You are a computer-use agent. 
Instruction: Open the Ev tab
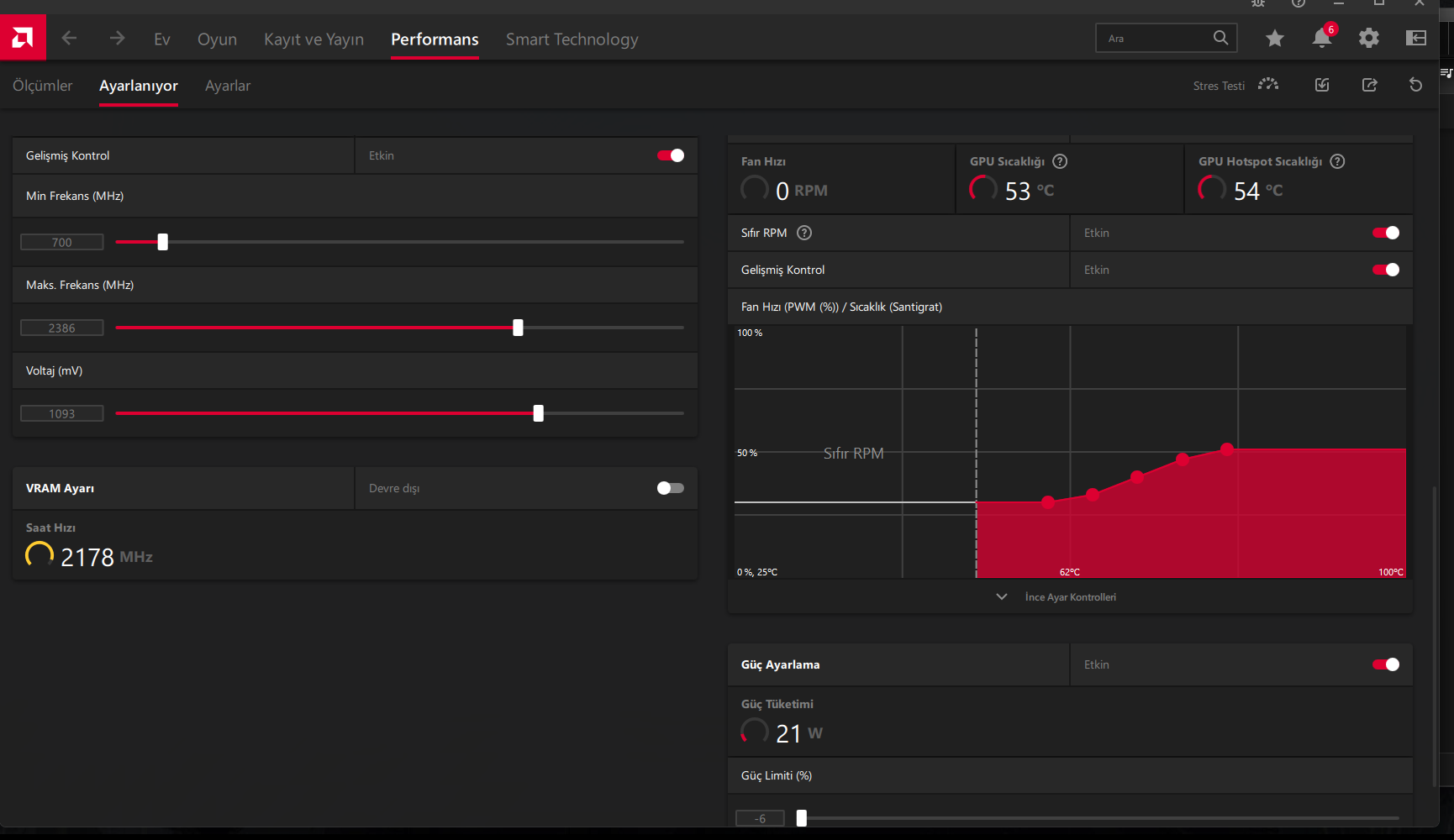point(162,39)
